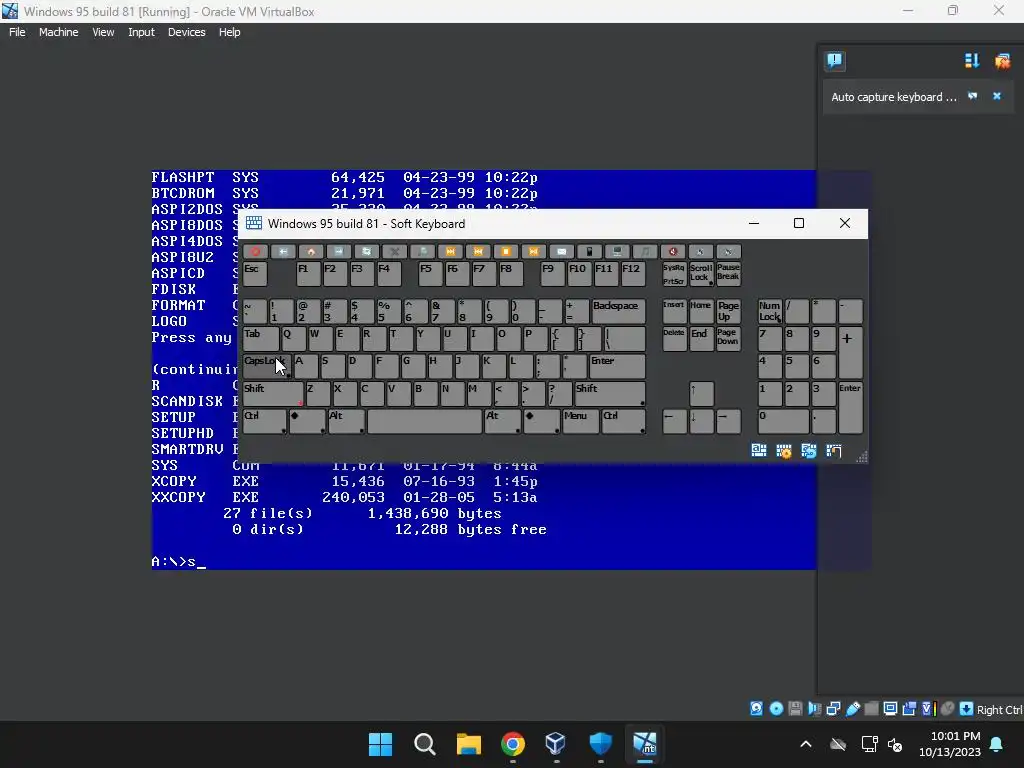This screenshot has width=1024, height=768.
Task: Click the browser stop X multimedia key
Action: point(394,251)
